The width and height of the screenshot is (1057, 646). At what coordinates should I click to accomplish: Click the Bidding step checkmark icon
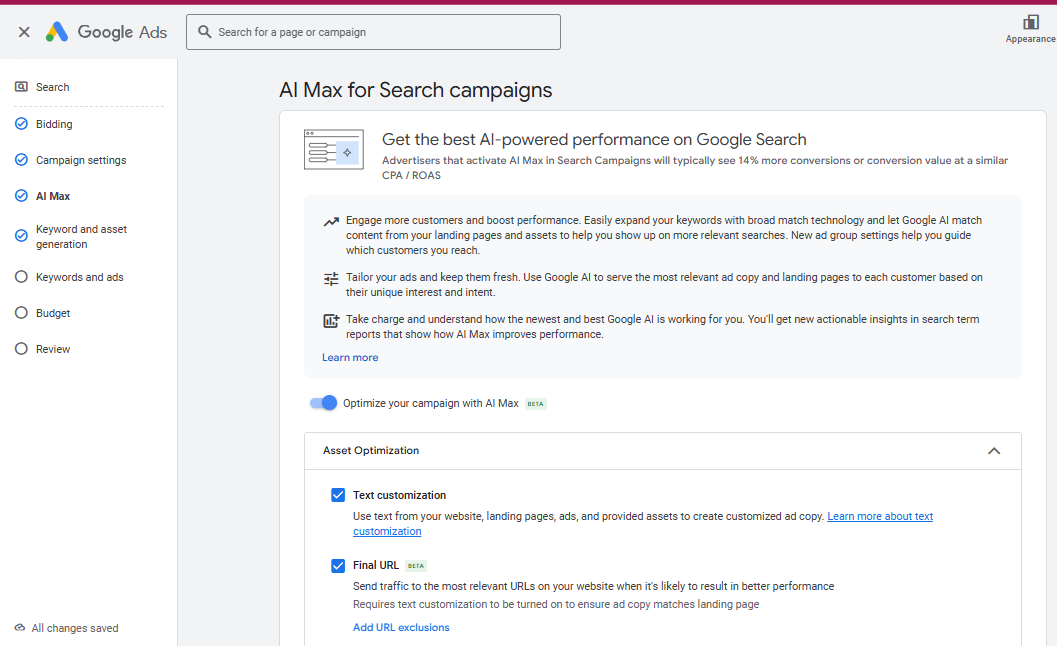click(21, 124)
